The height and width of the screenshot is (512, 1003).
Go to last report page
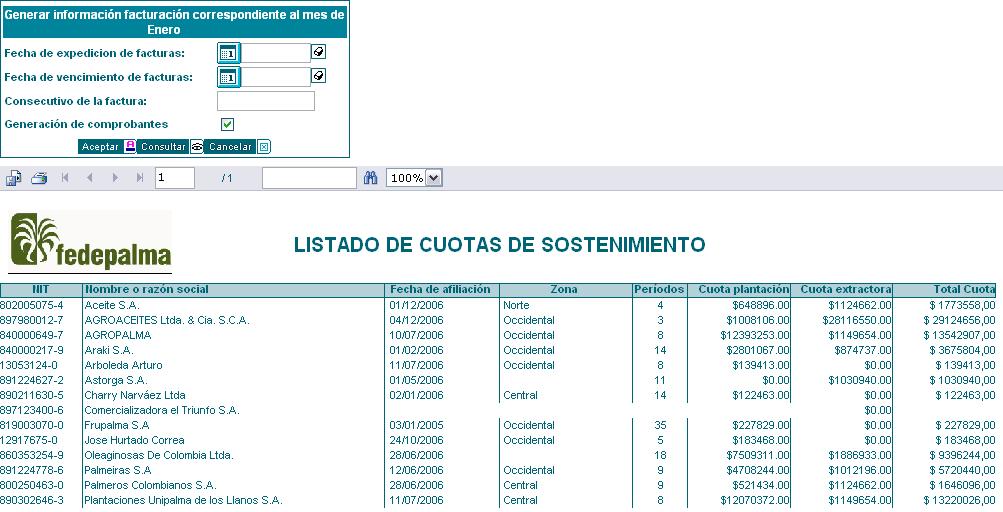tap(140, 178)
